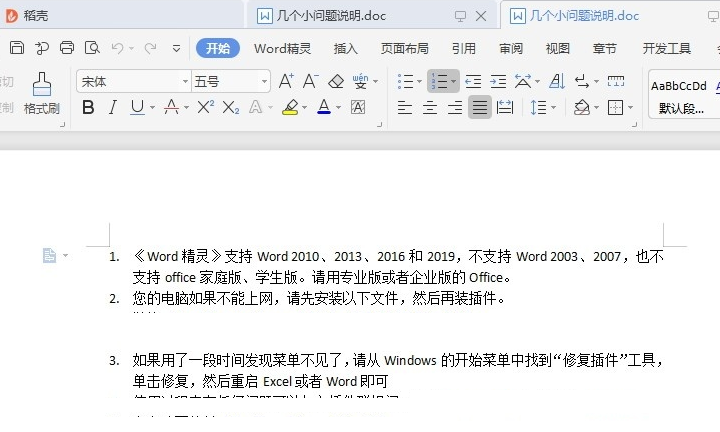Click the Print icon in quick access toolbar

[67, 48]
